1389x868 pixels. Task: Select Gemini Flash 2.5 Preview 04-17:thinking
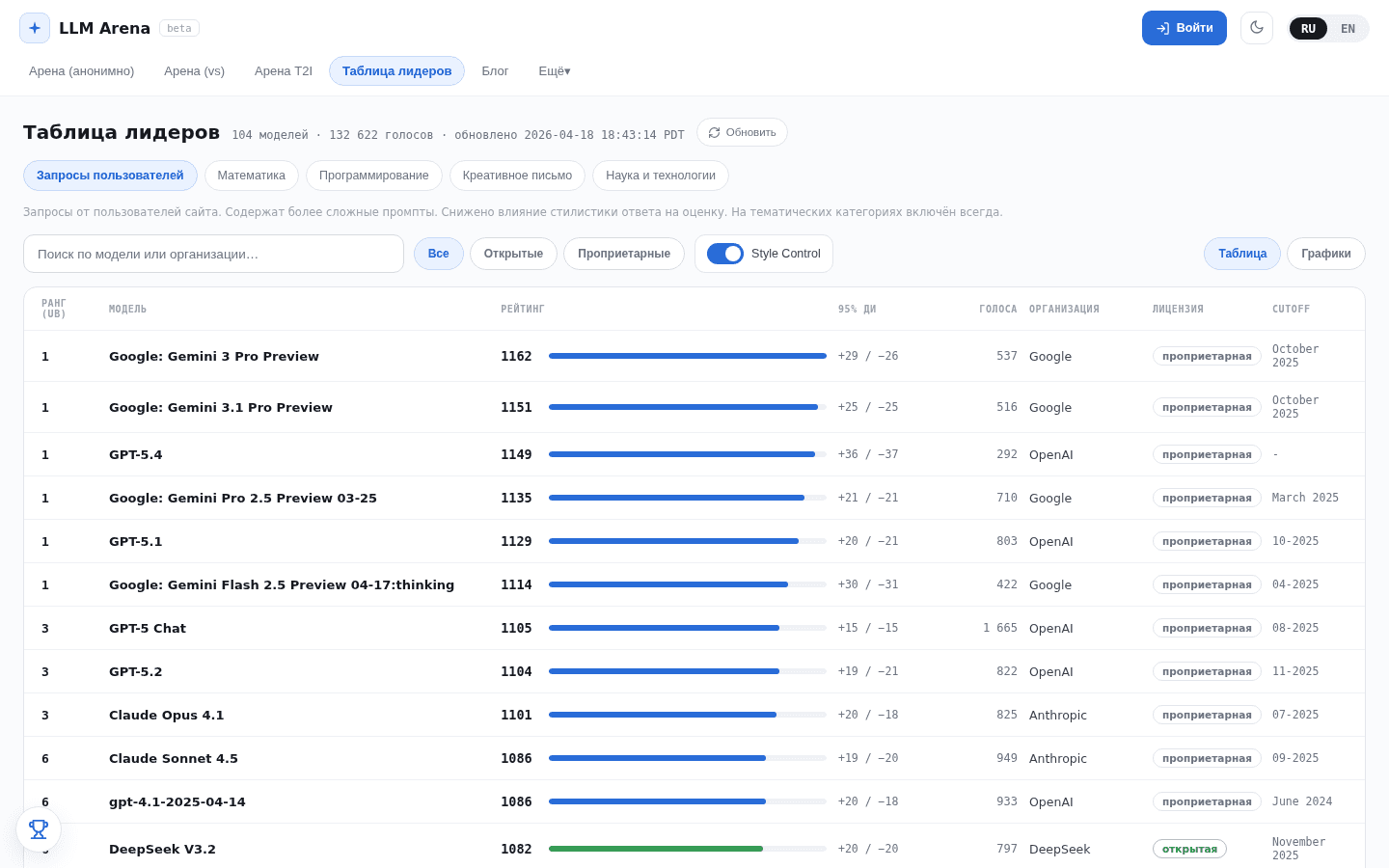[282, 584]
